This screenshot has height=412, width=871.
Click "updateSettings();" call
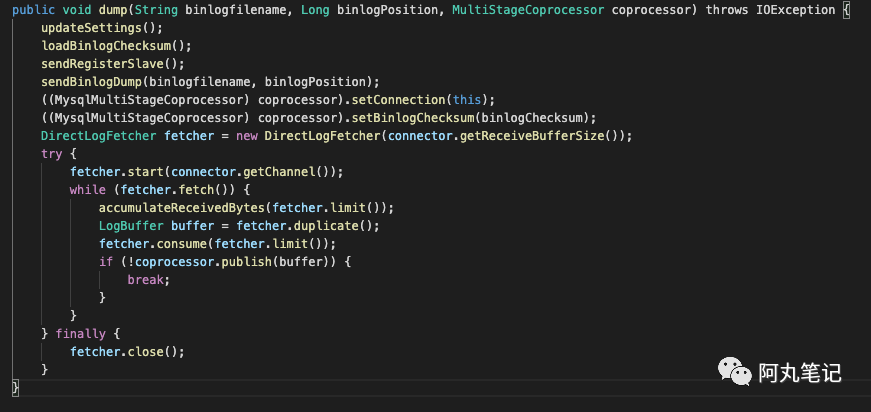click(102, 28)
